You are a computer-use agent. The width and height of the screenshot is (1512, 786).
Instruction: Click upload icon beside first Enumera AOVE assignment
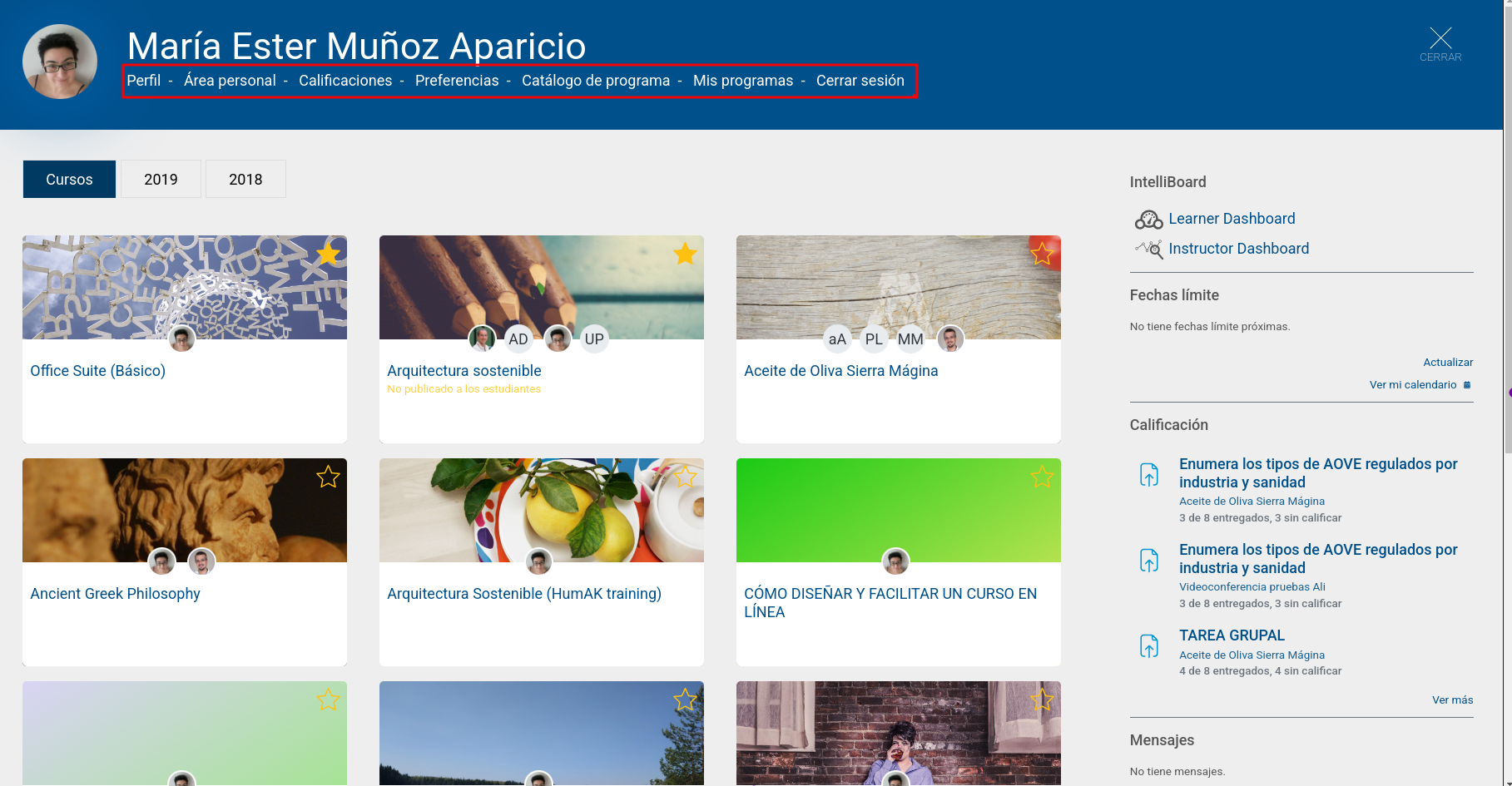pyautogui.click(x=1149, y=475)
